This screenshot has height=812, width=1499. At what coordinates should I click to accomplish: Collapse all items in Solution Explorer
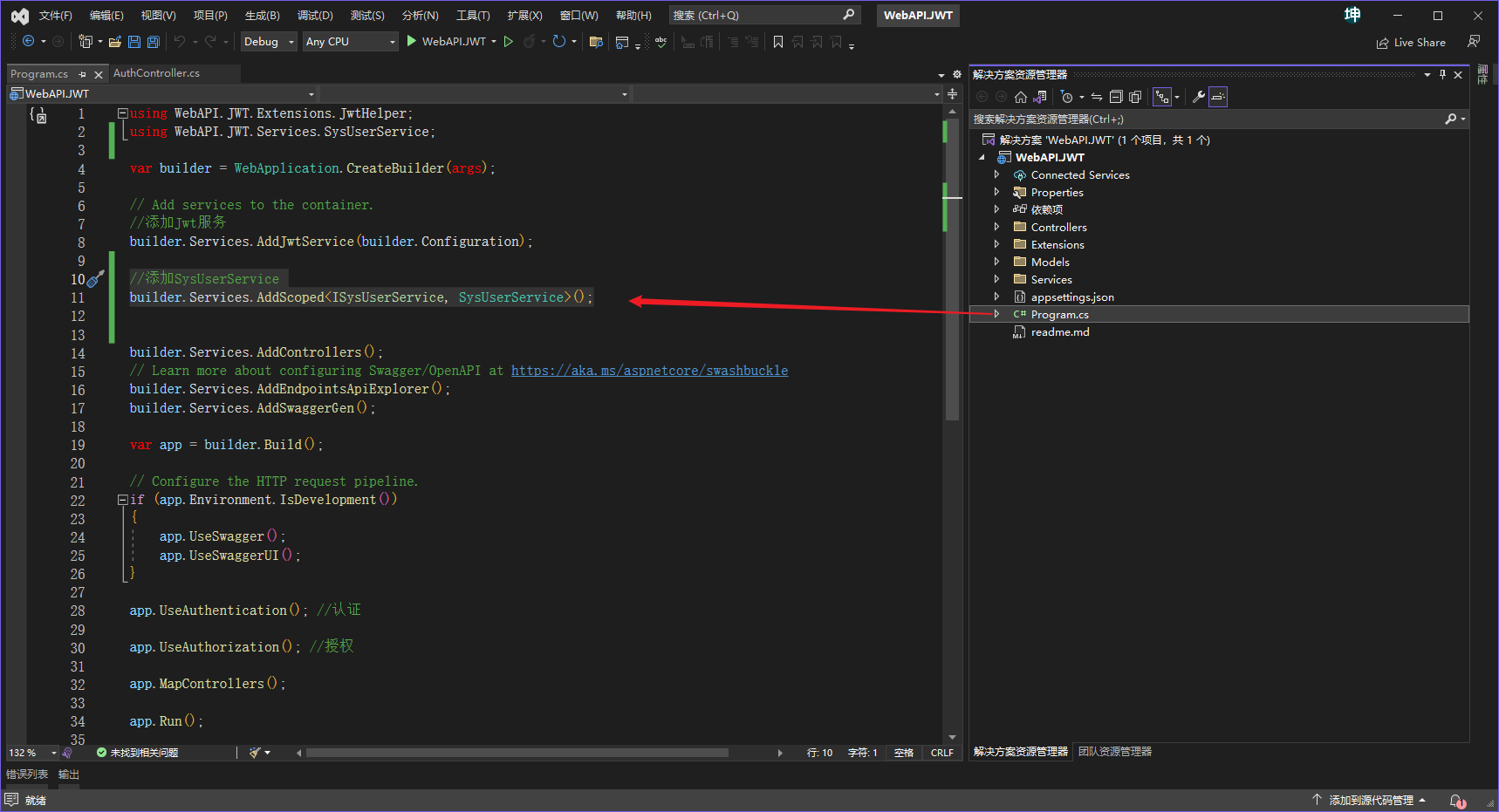coord(1117,97)
